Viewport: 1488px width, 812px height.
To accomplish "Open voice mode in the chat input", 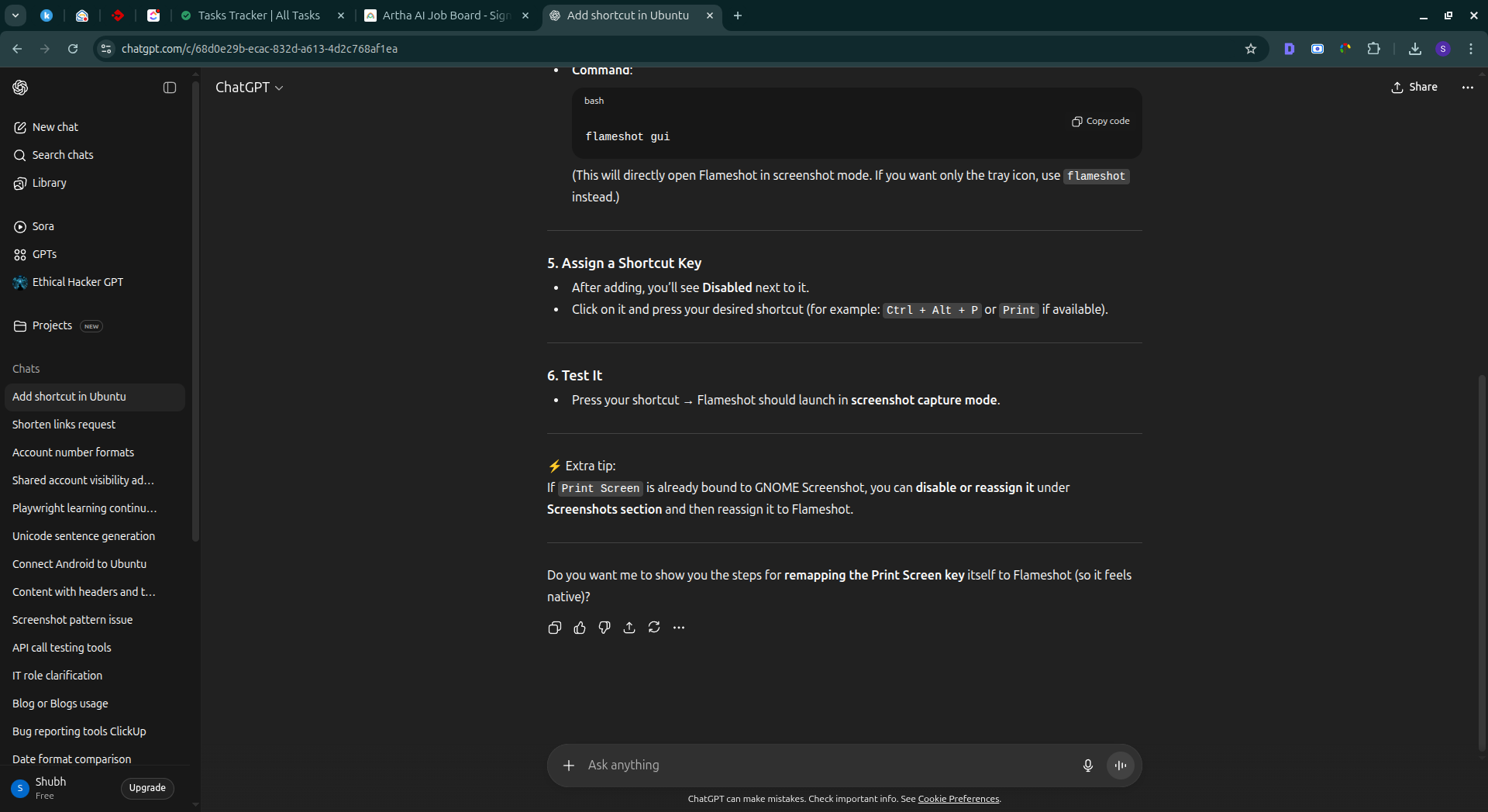I will click(x=1120, y=766).
